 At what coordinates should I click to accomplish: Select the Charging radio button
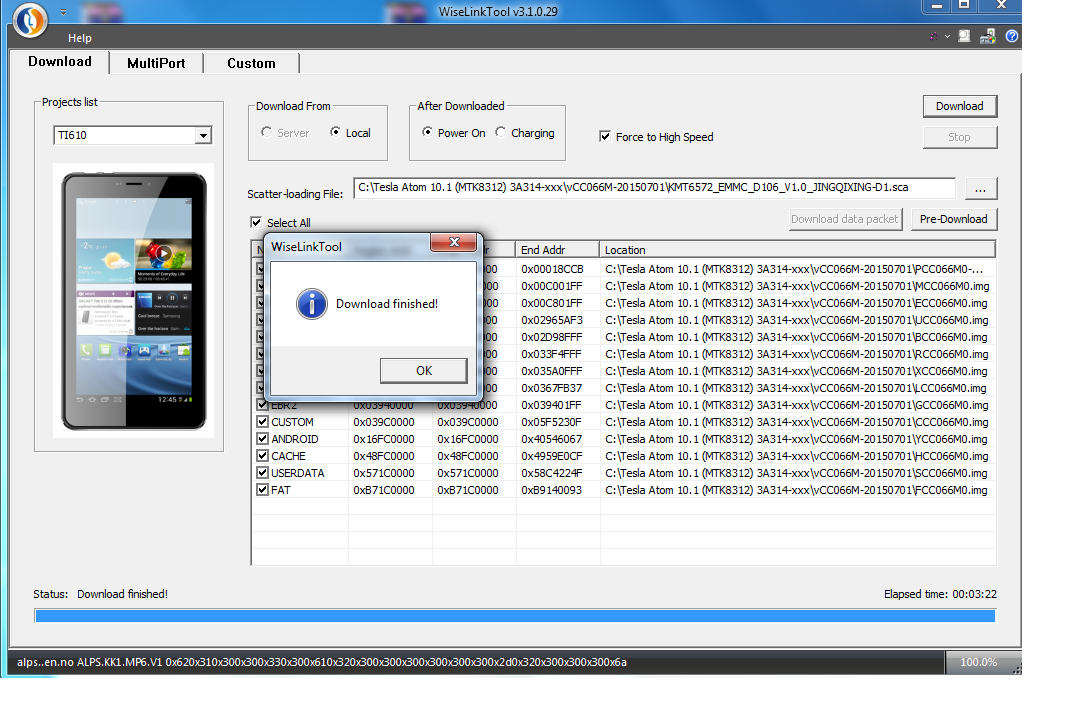point(501,133)
